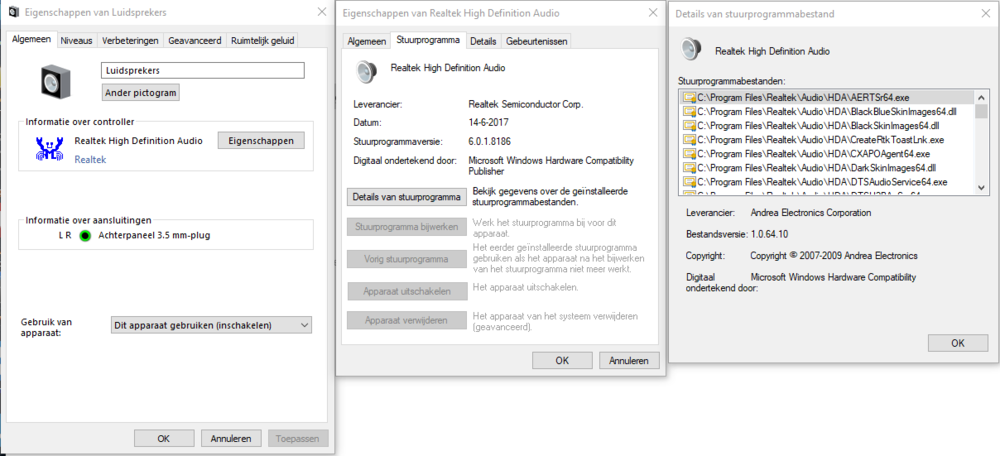Click the Luidsprekers name text field
Viewport: 1000px width, 456px height.
point(202,71)
